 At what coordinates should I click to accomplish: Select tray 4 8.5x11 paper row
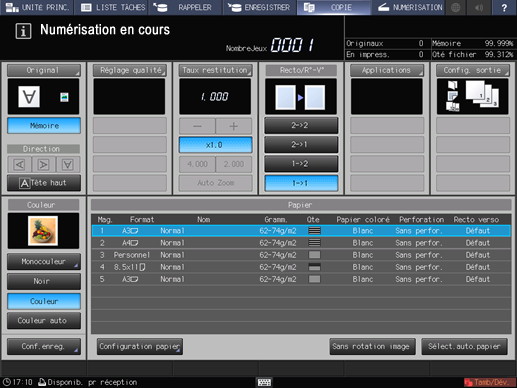point(301,267)
